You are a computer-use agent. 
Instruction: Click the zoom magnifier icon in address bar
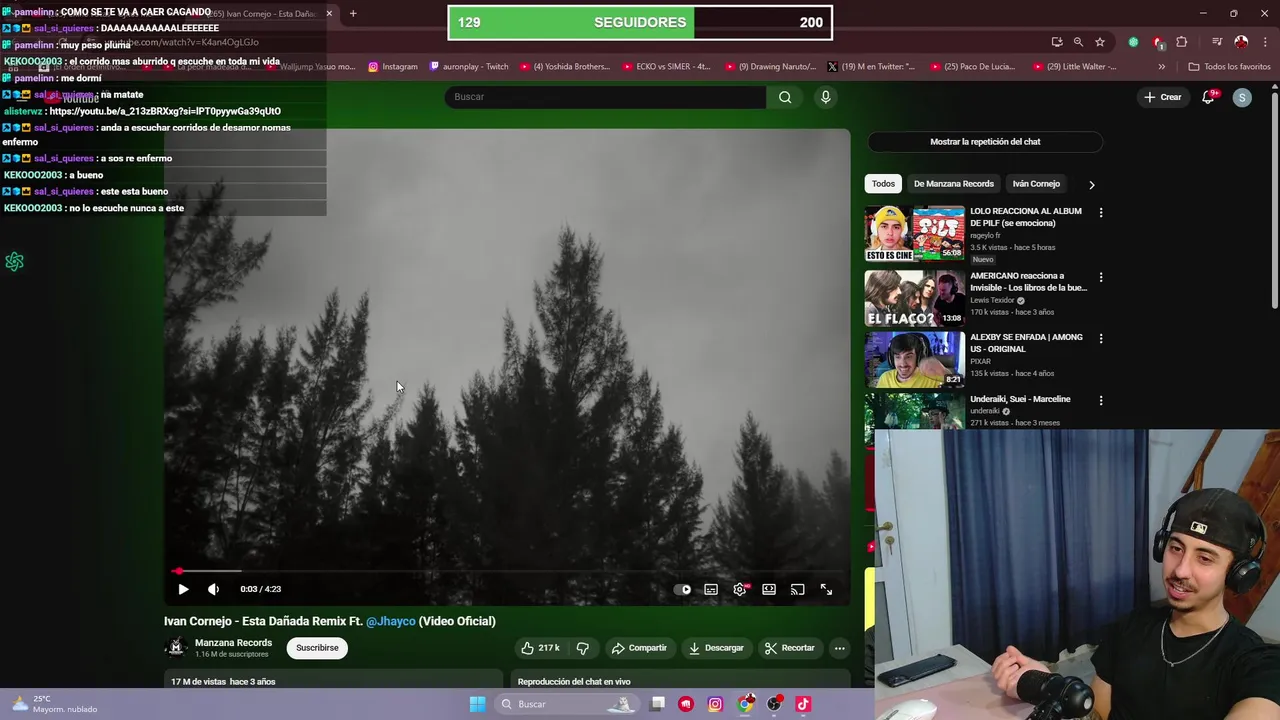tap(1078, 42)
